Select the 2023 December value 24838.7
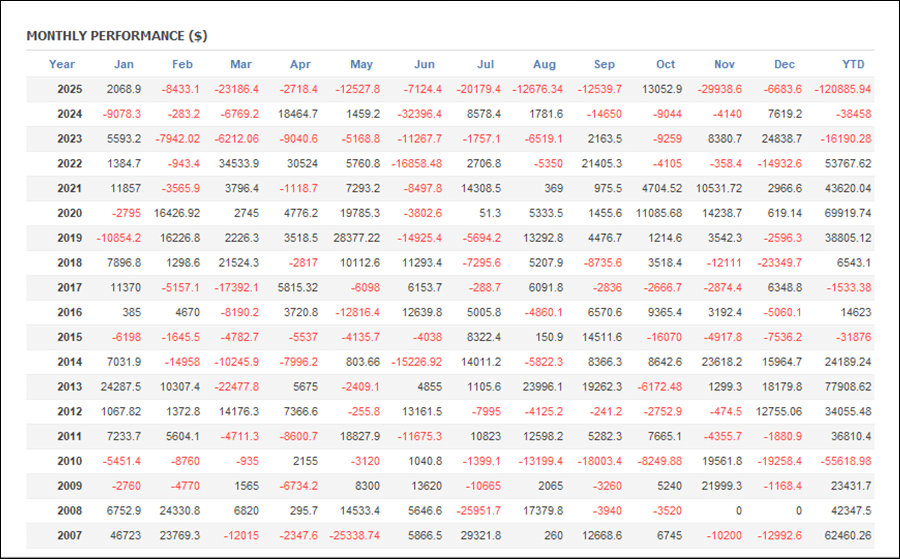The height and width of the screenshot is (559, 900). tap(780, 139)
